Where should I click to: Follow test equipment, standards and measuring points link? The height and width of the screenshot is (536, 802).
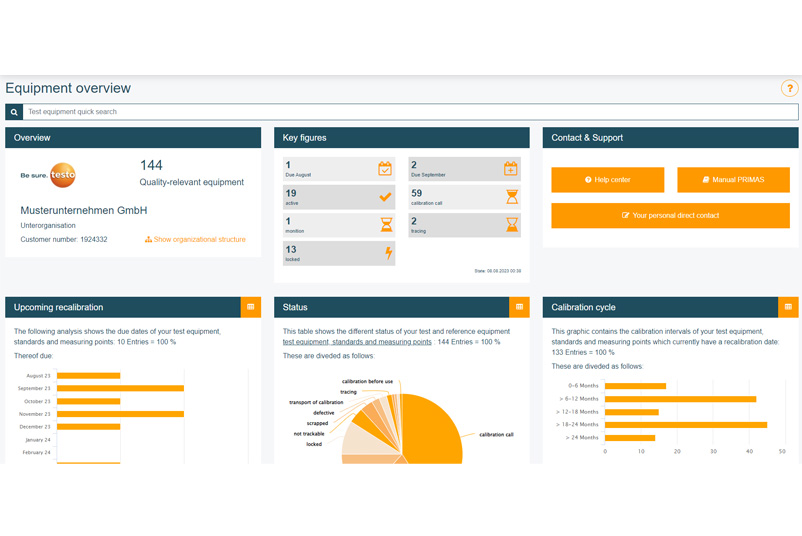click(358, 342)
